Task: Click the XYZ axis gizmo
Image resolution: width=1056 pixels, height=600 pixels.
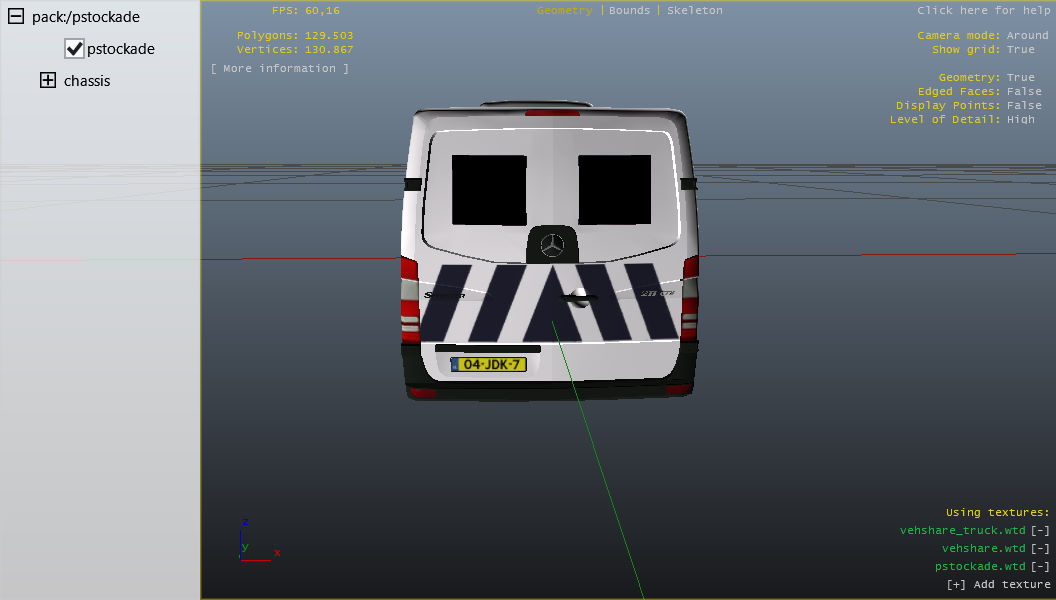Action: [x=255, y=542]
